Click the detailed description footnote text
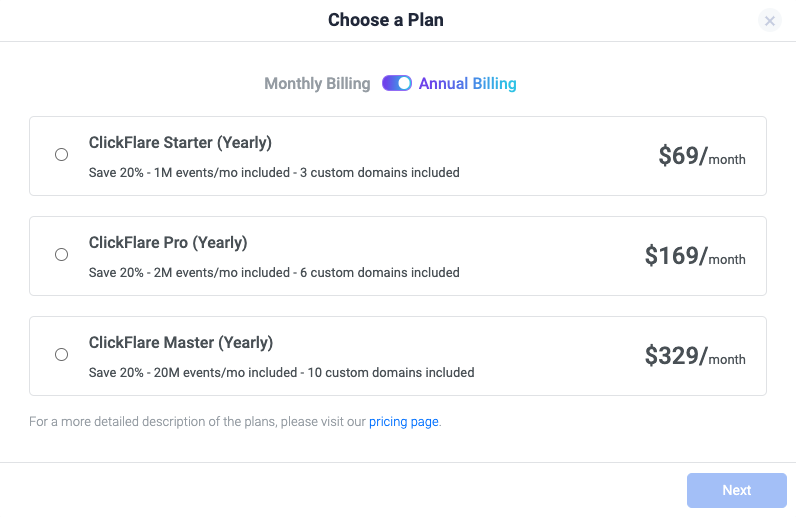Viewport: 796px width, 517px height. 198,422
